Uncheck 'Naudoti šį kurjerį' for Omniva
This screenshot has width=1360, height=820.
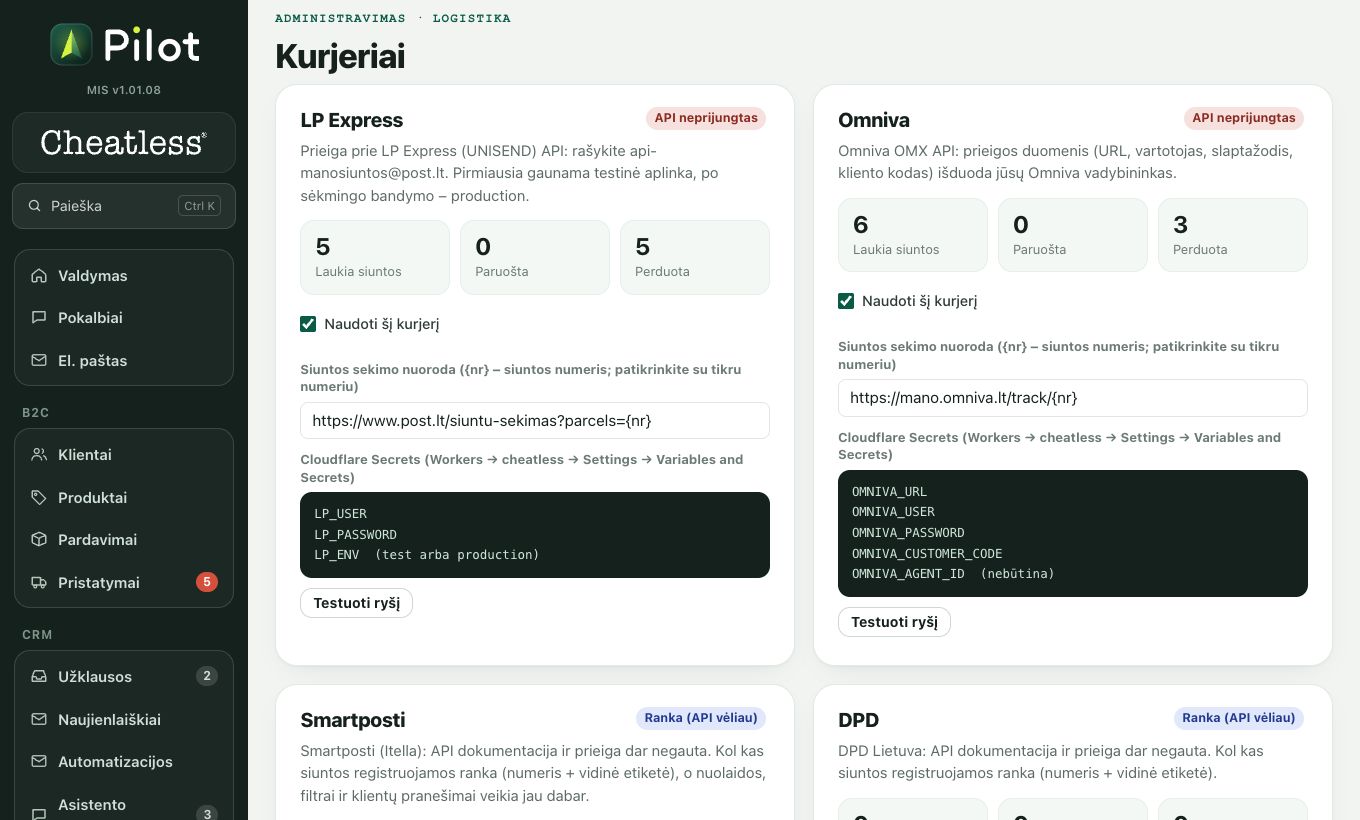point(846,301)
